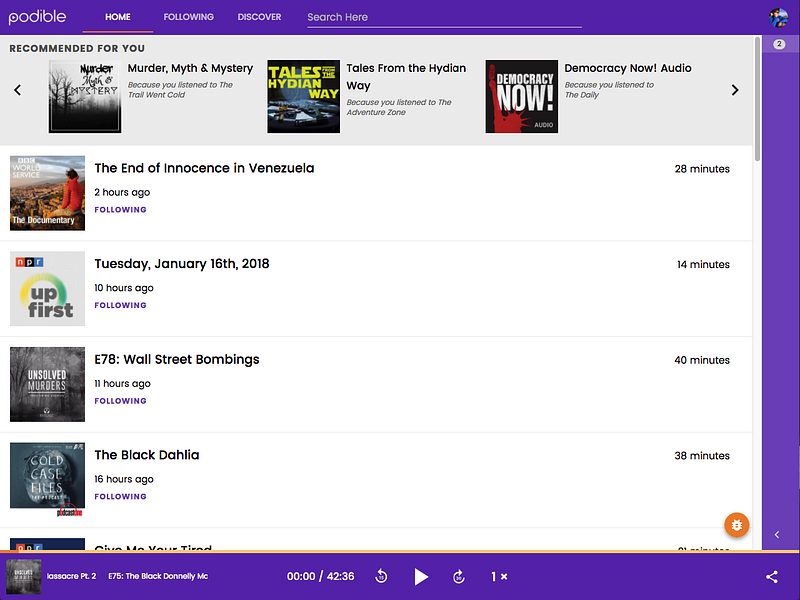The height and width of the screenshot is (600, 800).
Task: Seek on the orange progress bar
Action: [x=400, y=552]
